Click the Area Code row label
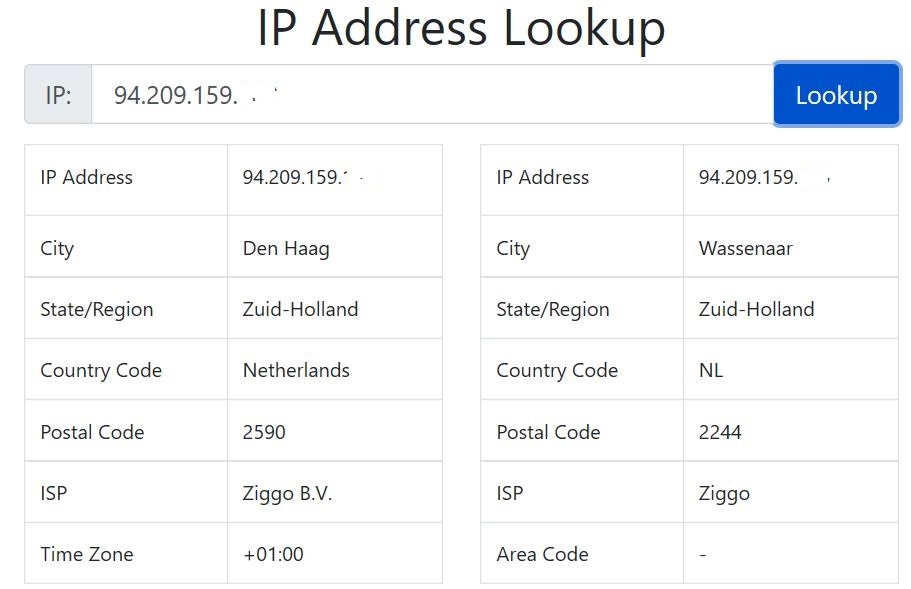Image resolution: width=911 pixels, height=589 pixels. 542,554
